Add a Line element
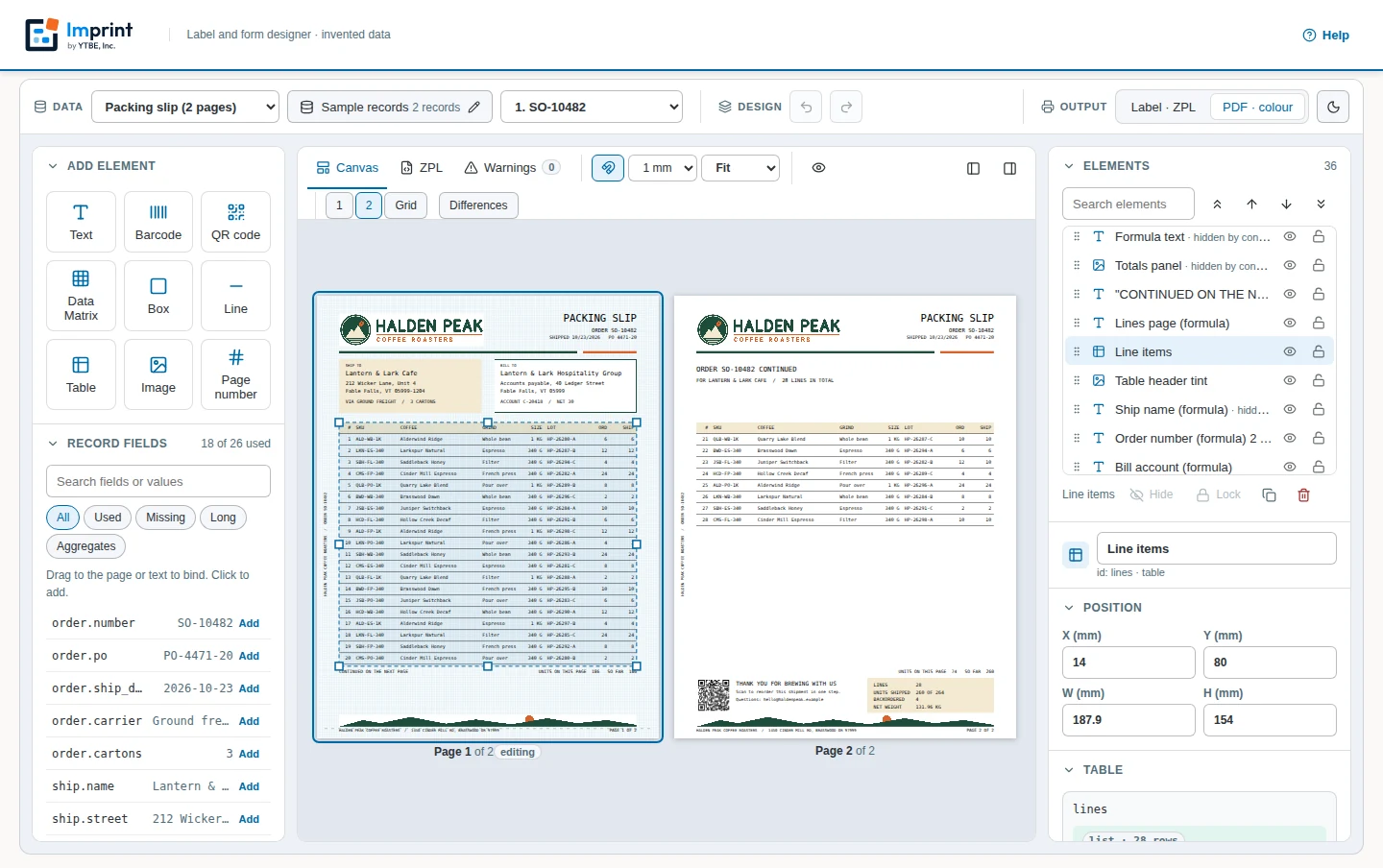The width and height of the screenshot is (1383, 868). coord(235,296)
